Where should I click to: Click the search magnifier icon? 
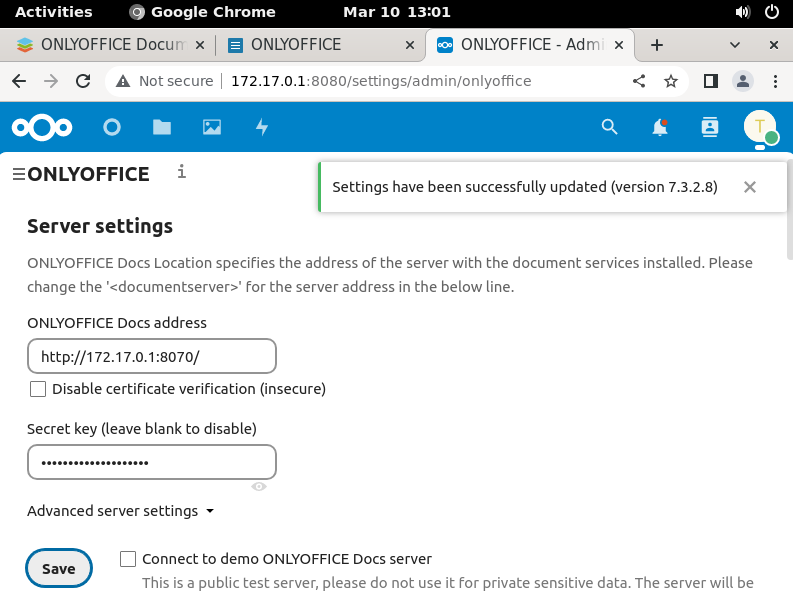point(609,127)
